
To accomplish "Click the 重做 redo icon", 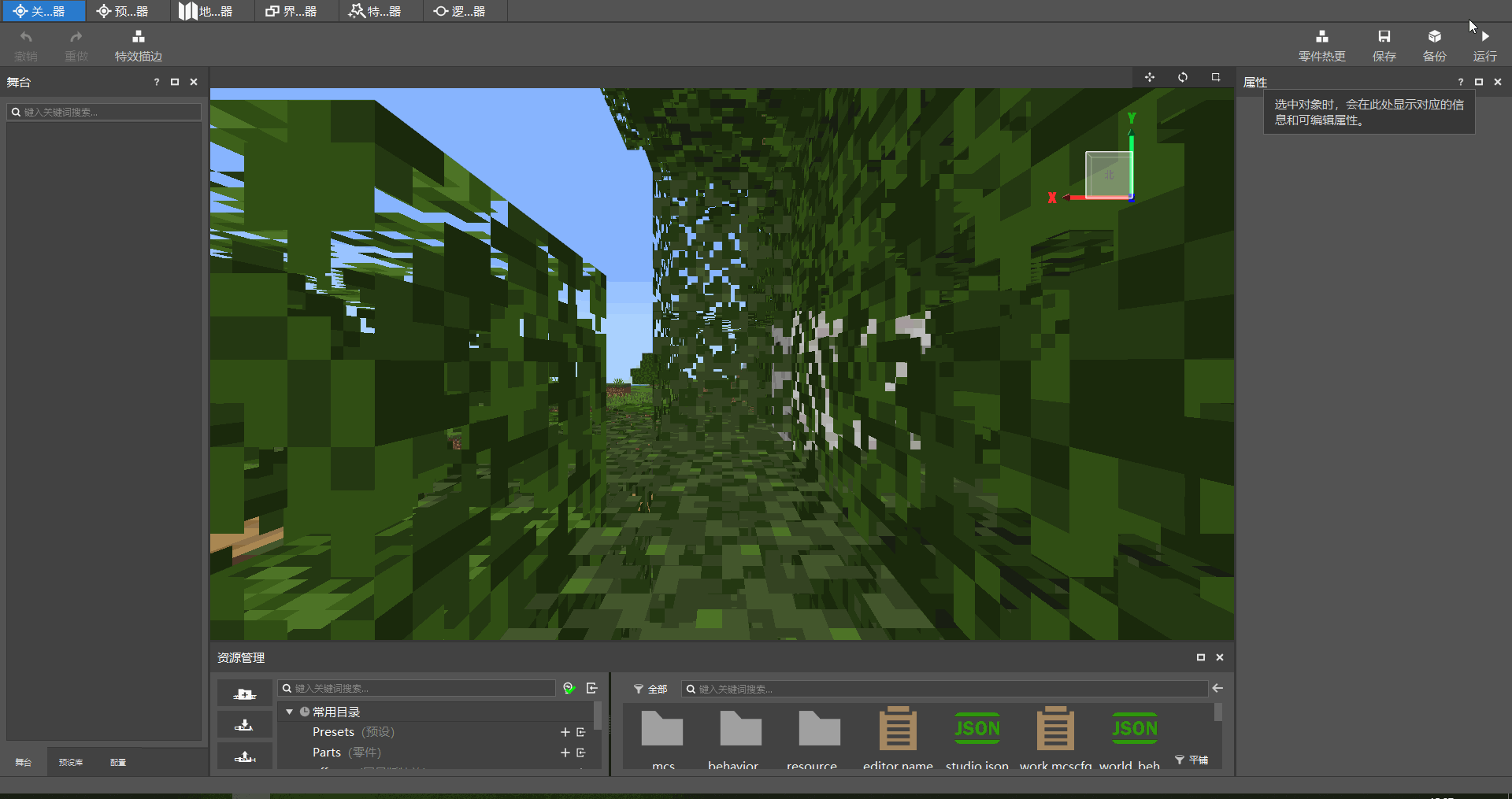I will [x=76, y=37].
